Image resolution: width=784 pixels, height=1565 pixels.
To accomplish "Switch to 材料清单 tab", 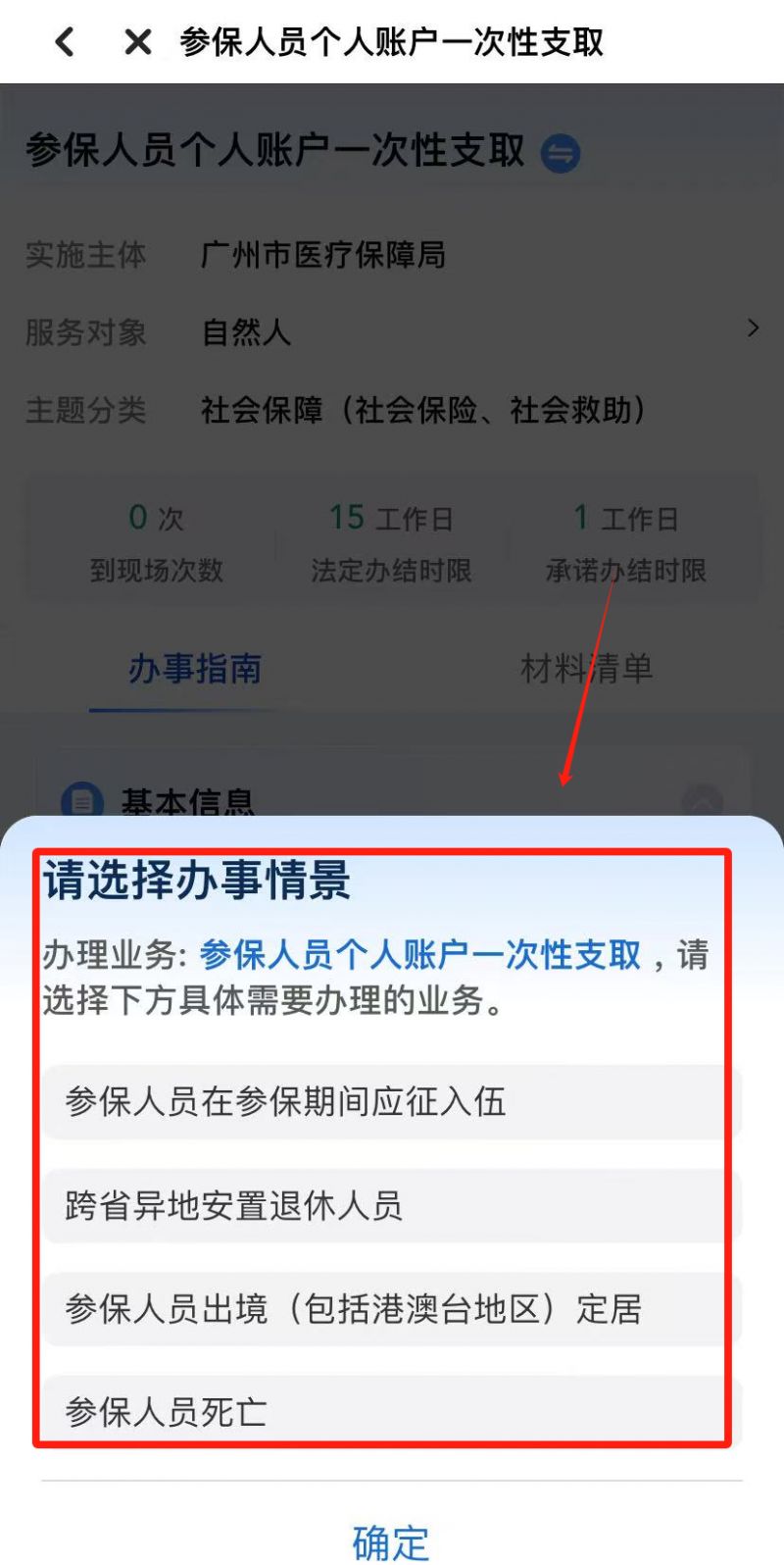I will (586, 669).
